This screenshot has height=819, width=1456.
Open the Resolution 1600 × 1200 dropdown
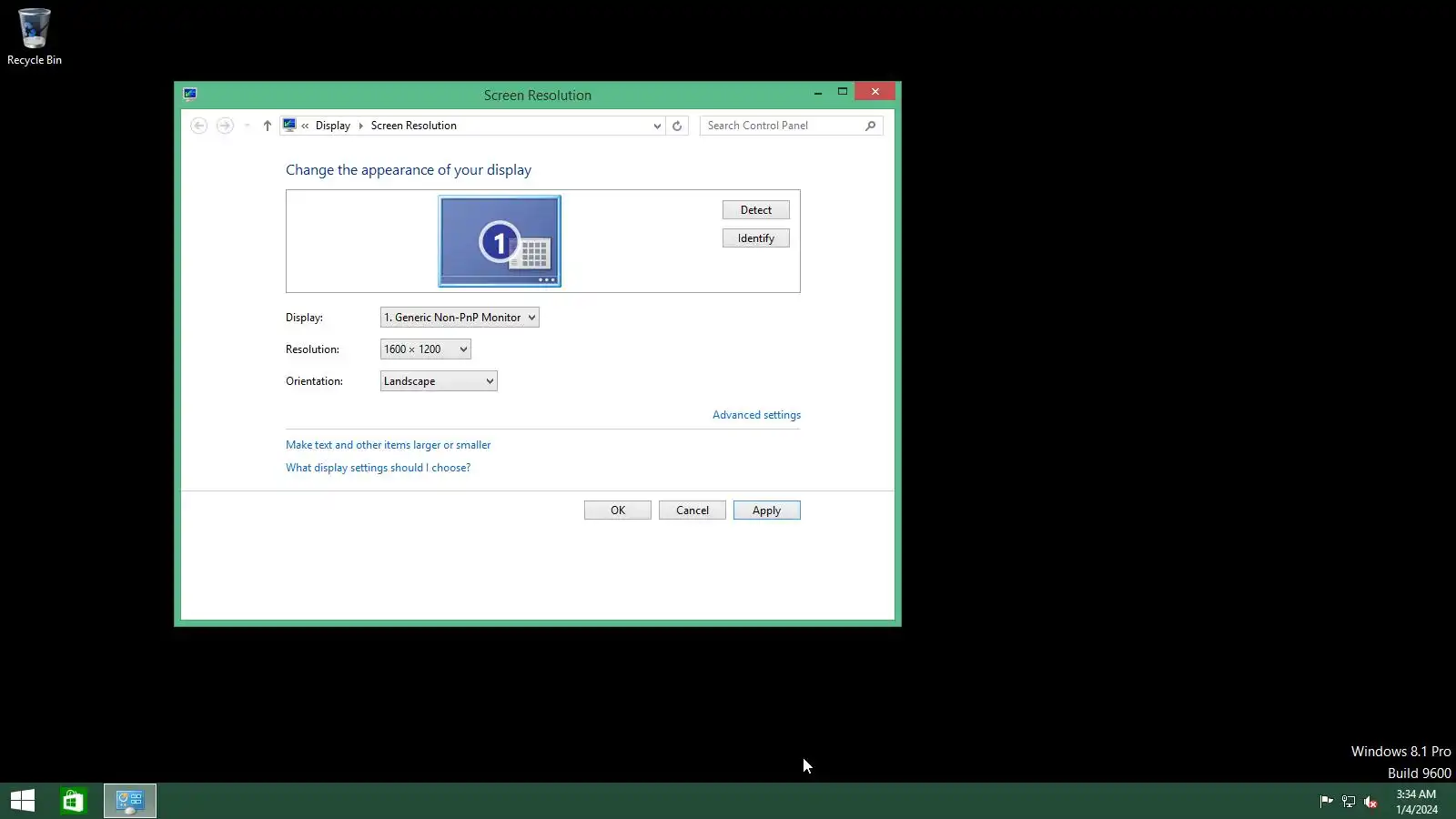click(426, 349)
